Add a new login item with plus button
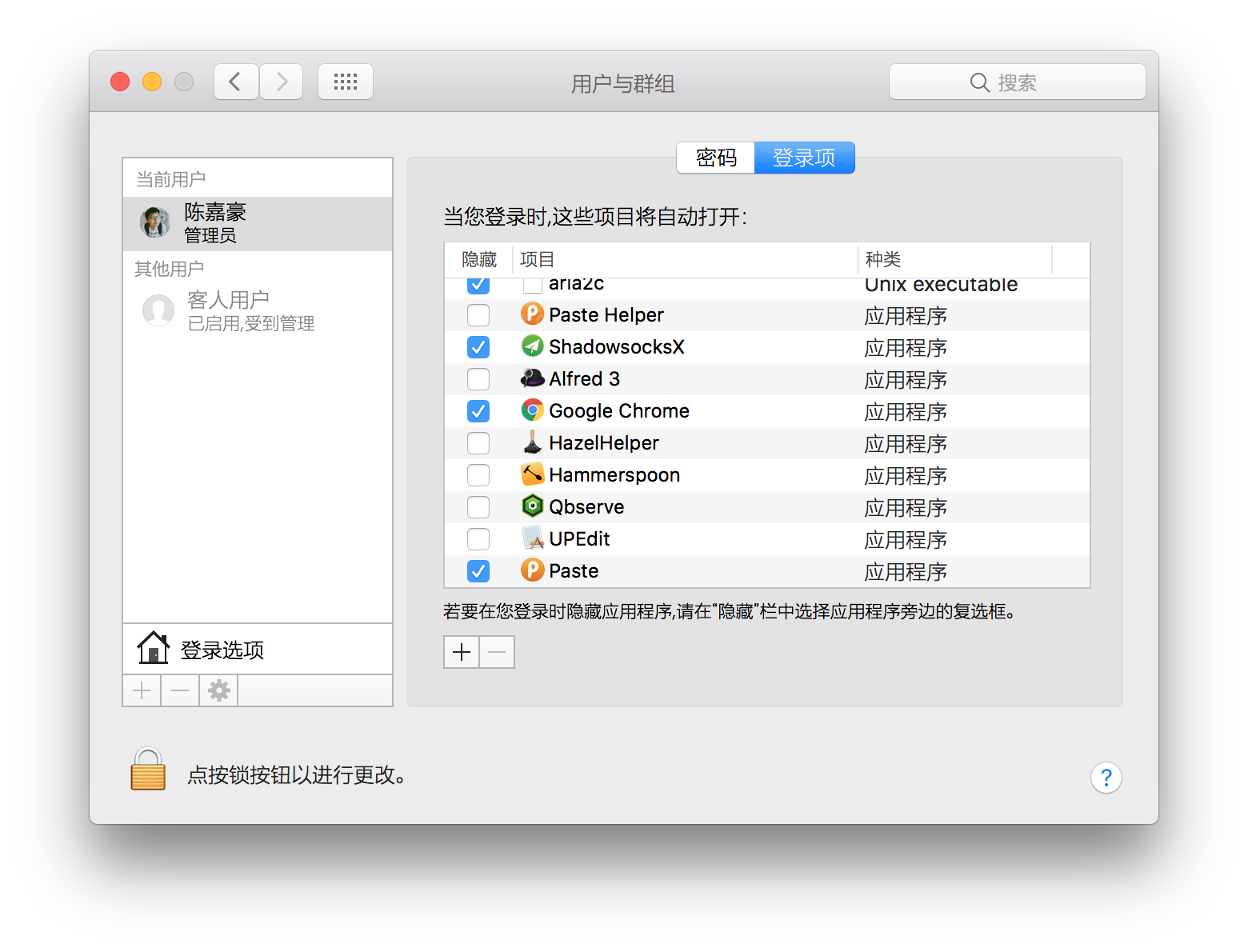The image size is (1248, 952). pos(461,652)
